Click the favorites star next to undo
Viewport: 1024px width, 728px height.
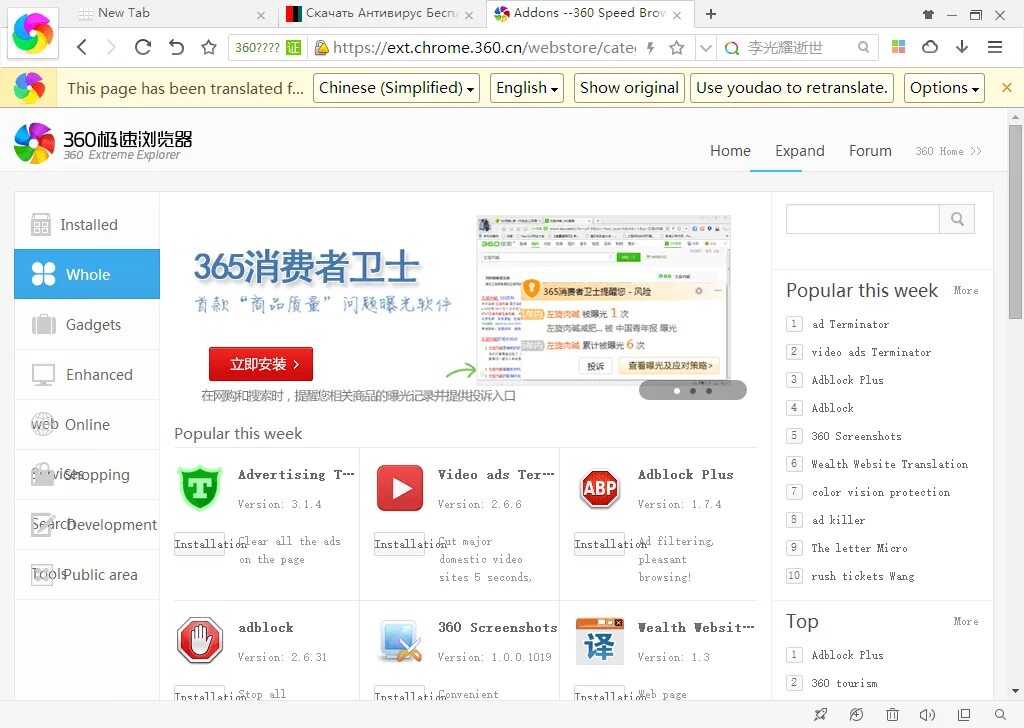tap(208, 47)
